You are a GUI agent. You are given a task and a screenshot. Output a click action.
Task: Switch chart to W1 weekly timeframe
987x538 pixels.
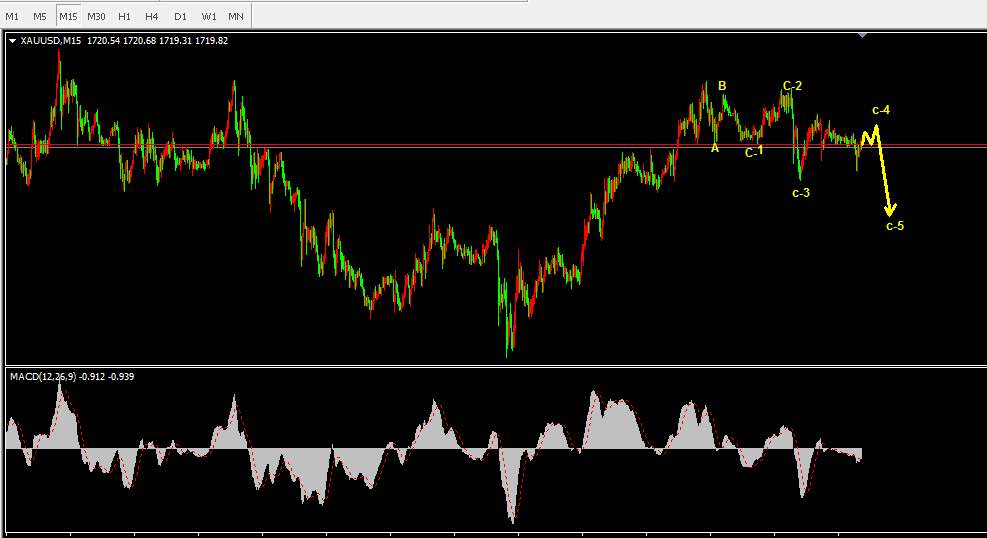pyautogui.click(x=209, y=16)
